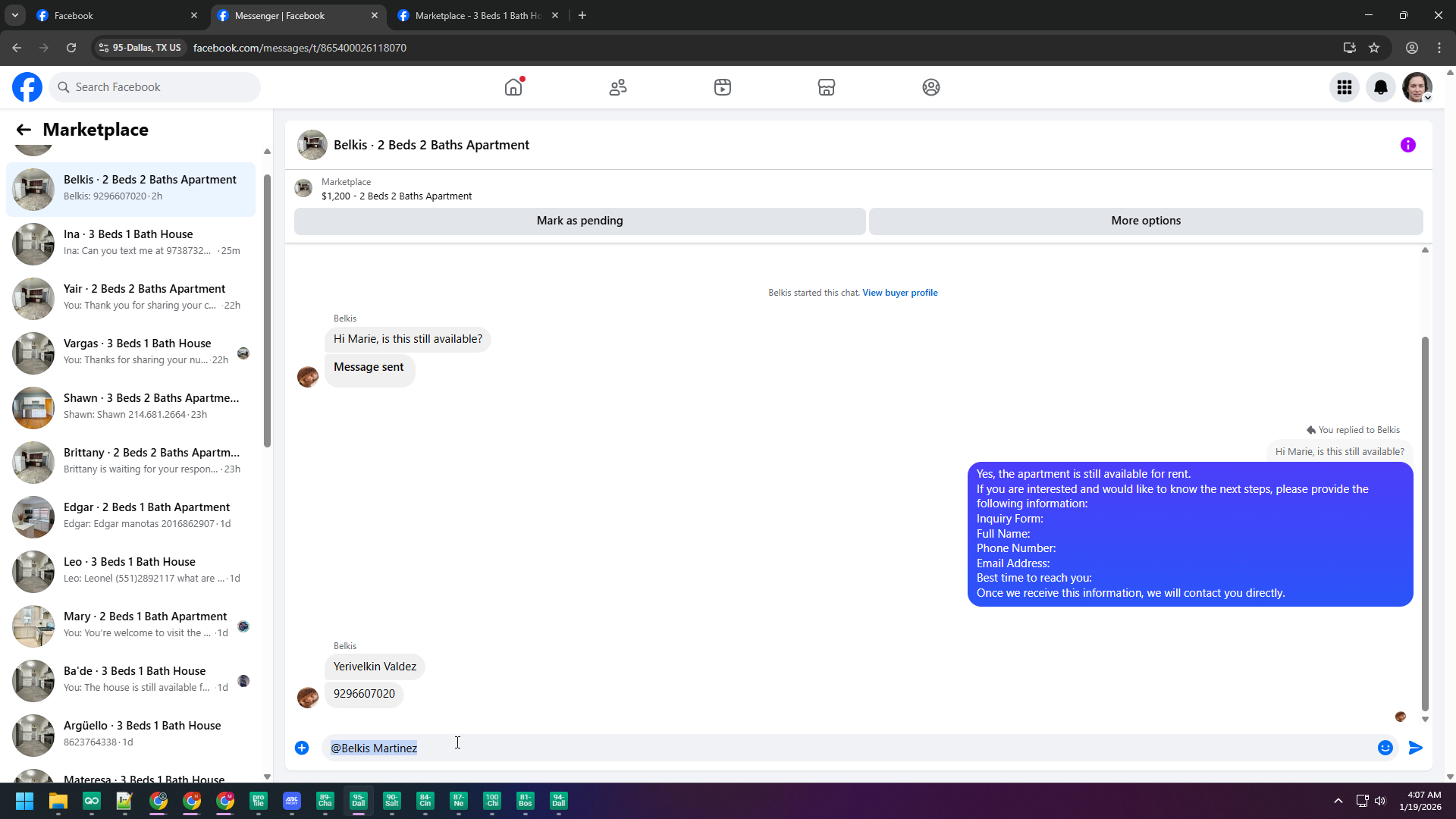Screen dimensions: 1456x819
Task: Click the address bar URL
Action: coord(300,48)
